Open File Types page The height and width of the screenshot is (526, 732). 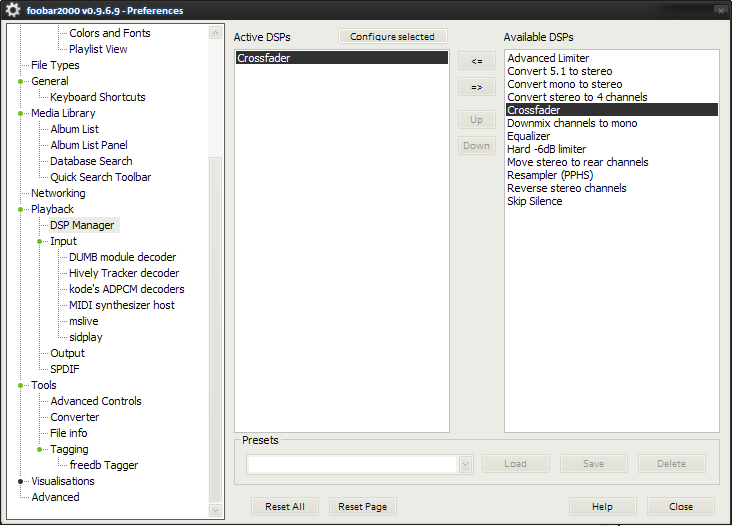(55, 65)
